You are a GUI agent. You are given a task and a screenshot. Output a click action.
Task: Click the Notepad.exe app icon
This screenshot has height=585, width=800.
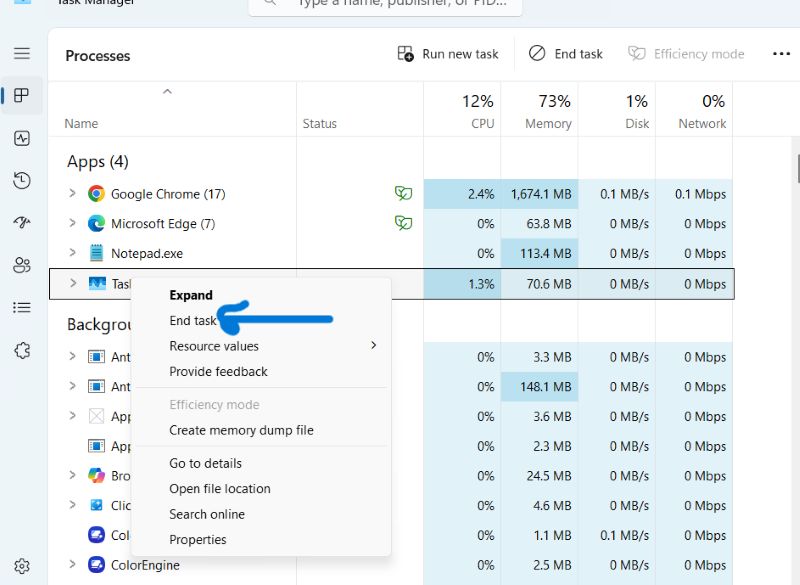pyautogui.click(x=96, y=253)
